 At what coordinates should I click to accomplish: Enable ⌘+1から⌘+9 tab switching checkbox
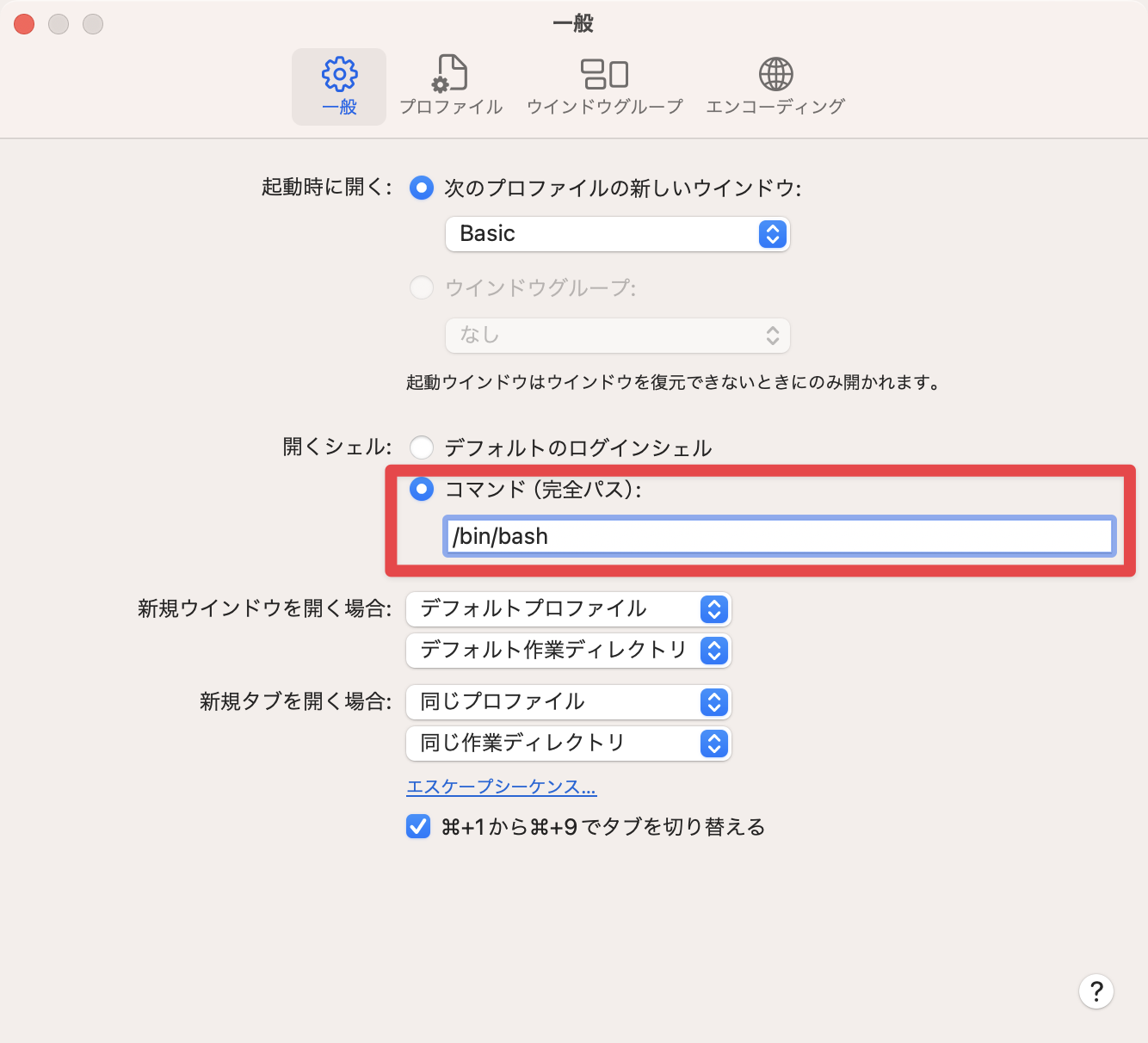pyautogui.click(x=417, y=826)
